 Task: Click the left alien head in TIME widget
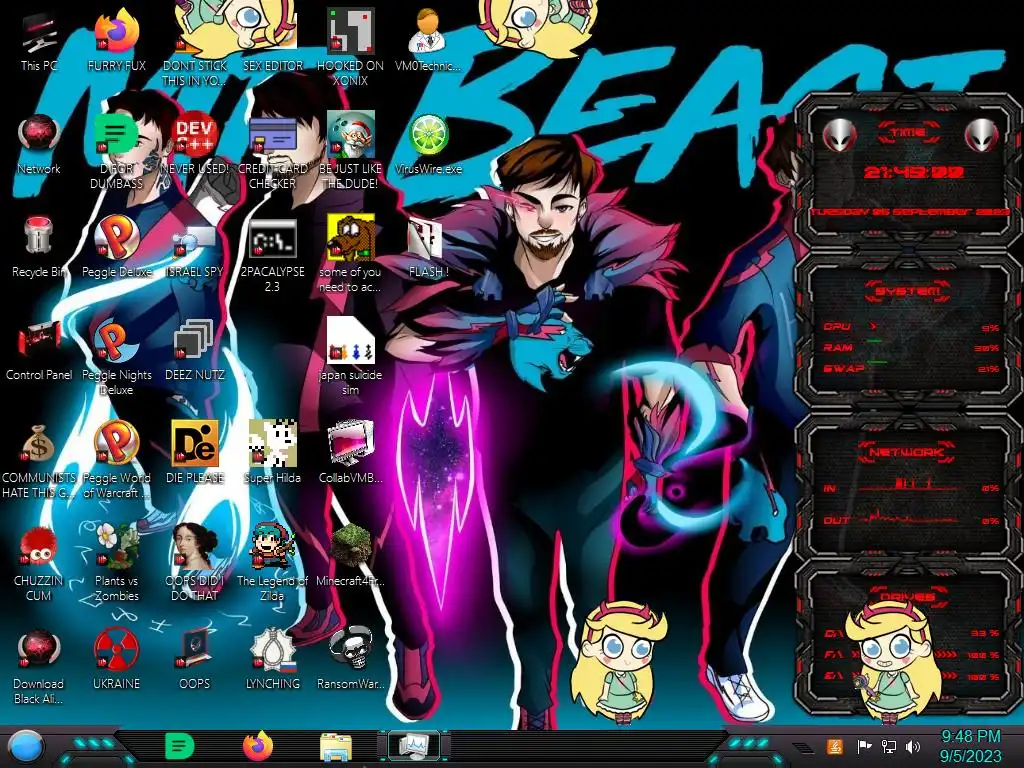click(x=839, y=136)
